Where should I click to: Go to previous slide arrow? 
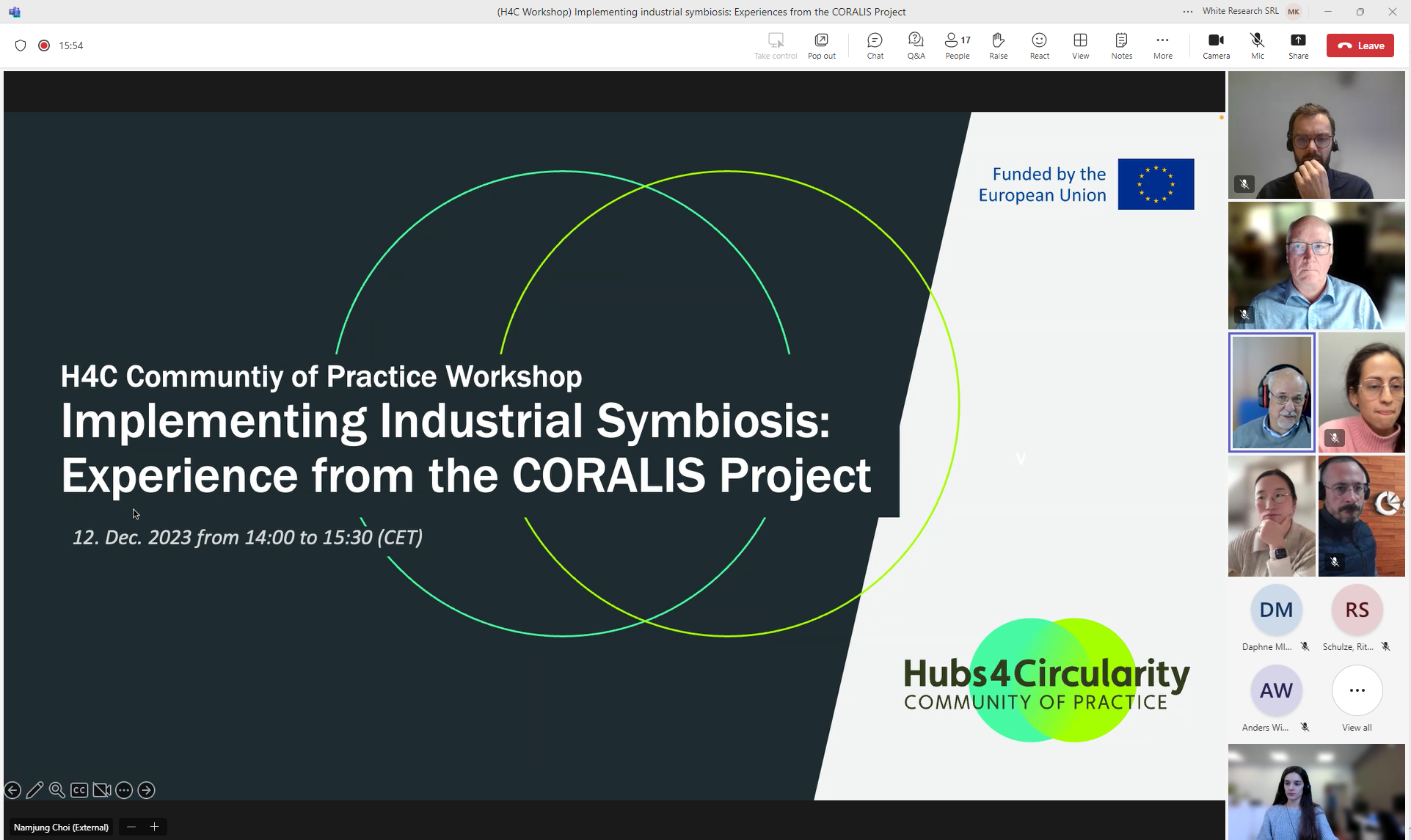[12, 790]
